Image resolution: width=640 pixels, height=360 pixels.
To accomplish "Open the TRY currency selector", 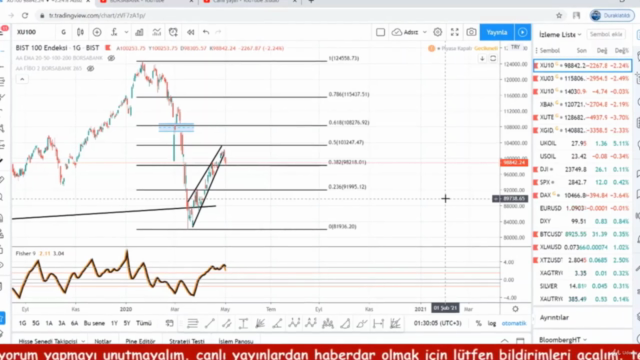I will click(515, 48).
